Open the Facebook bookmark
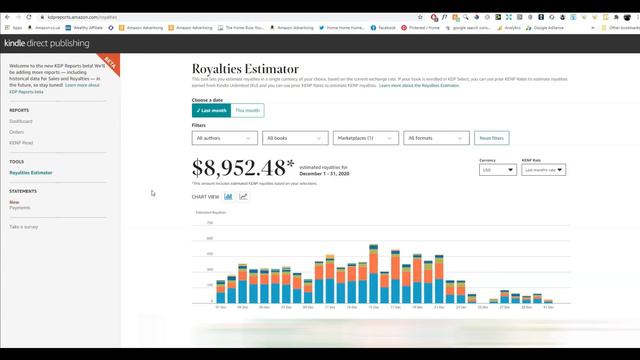 point(383,28)
